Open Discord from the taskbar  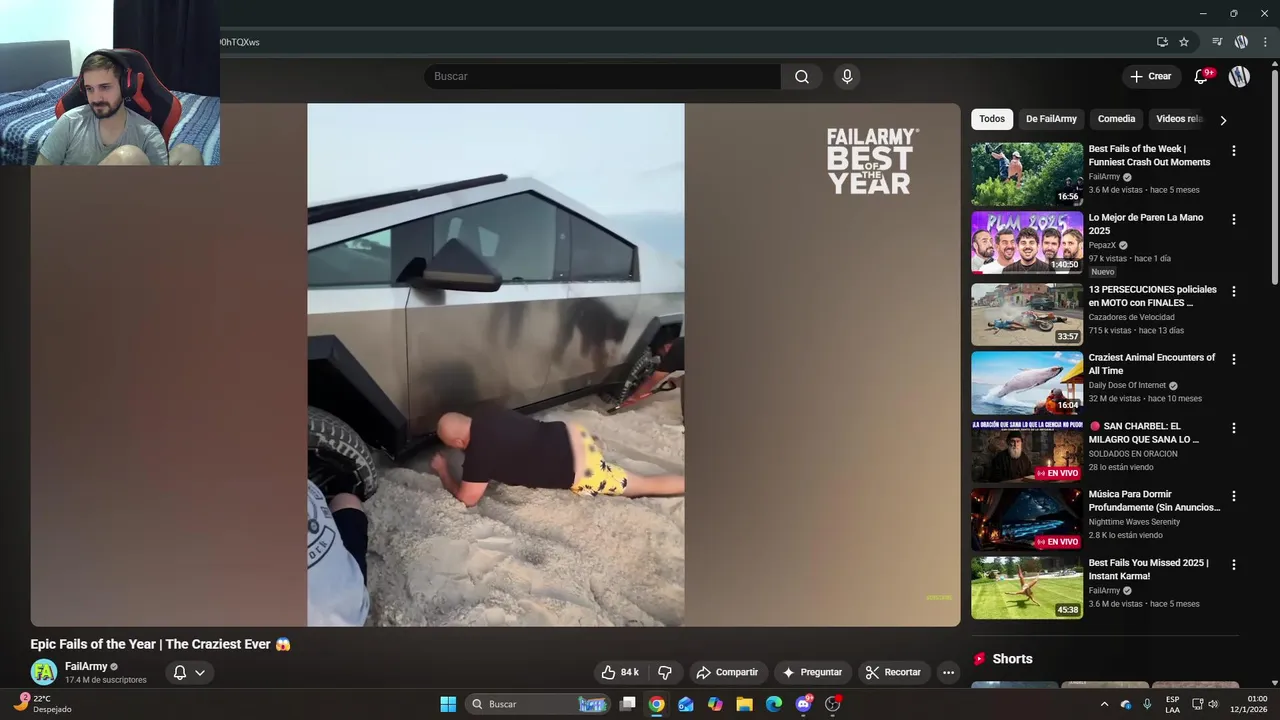click(x=803, y=704)
